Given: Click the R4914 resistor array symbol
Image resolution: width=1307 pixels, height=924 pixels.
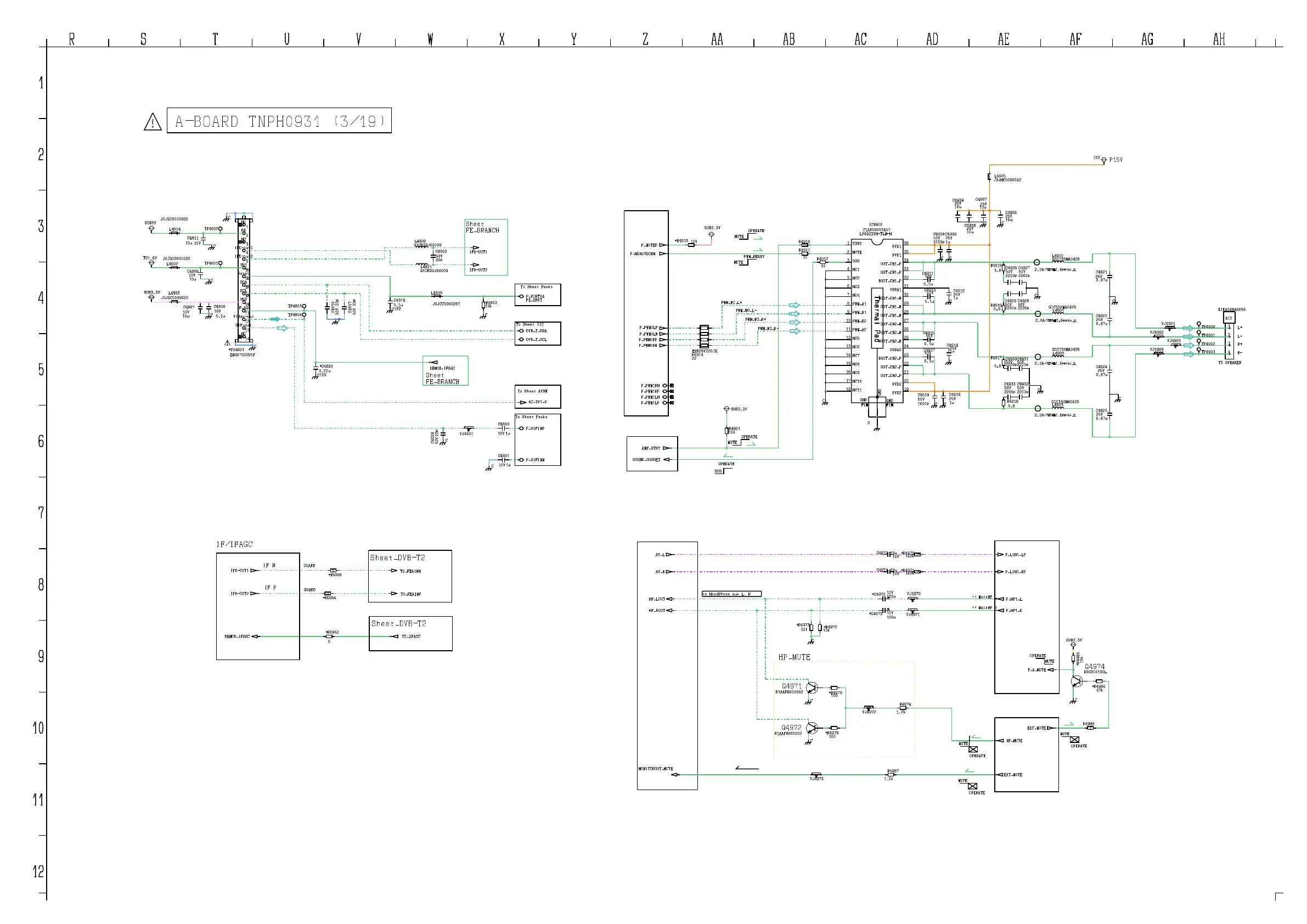Looking at the screenshot, I should (704, 336).
